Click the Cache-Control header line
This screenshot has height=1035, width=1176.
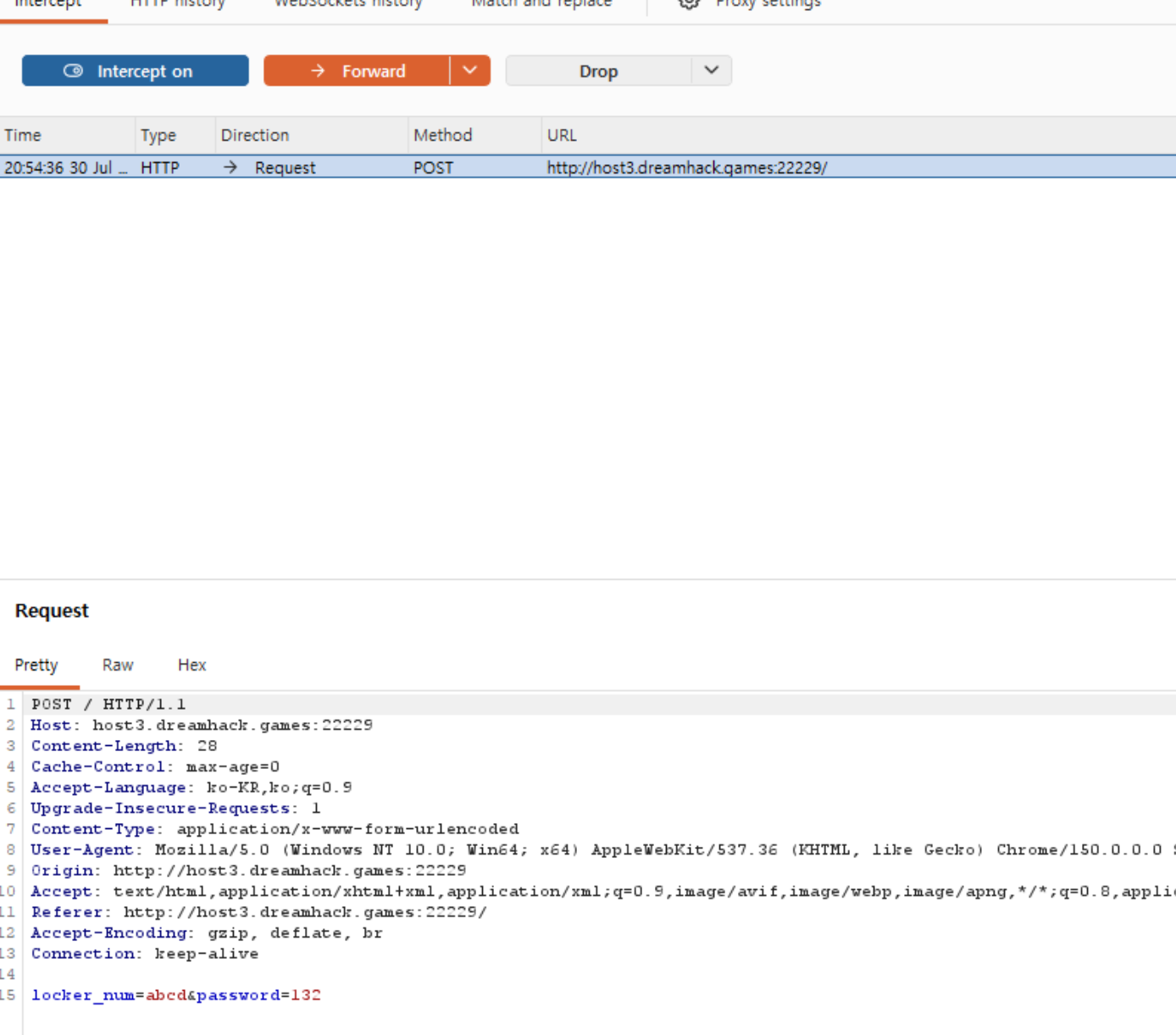pyautogui.click(x=155, y=767)
